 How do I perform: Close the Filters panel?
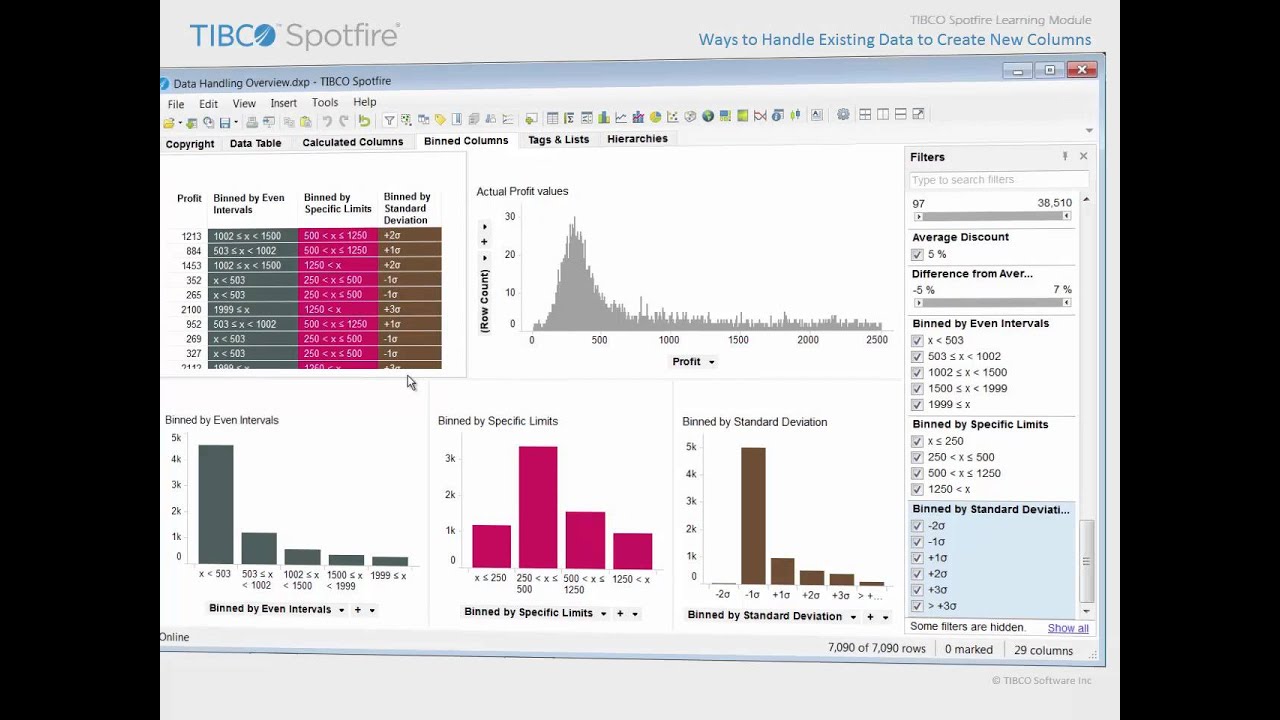click(x=1083, y=156)
